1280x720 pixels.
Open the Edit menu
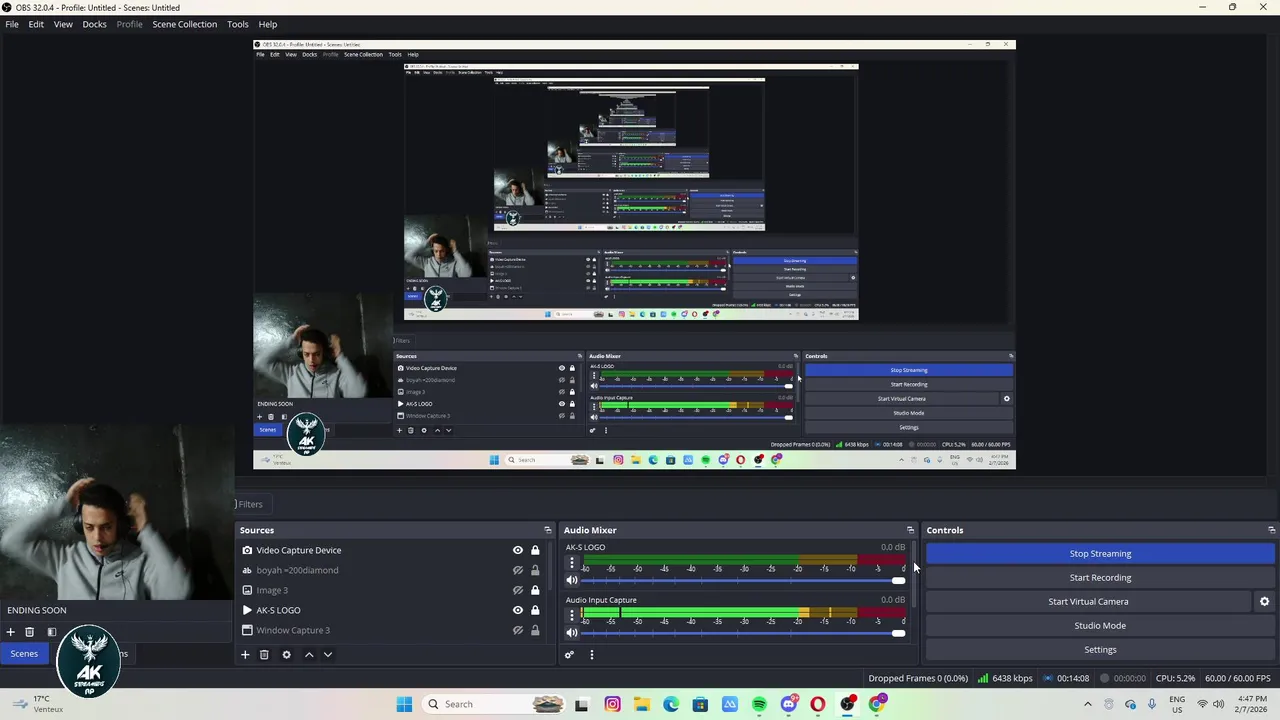click(x=36, y=24)
